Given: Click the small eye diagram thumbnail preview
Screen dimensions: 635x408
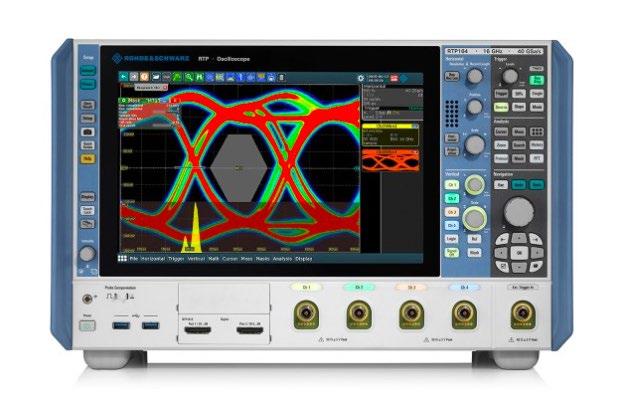Looking at the screenshot, I should click(390, 160).
